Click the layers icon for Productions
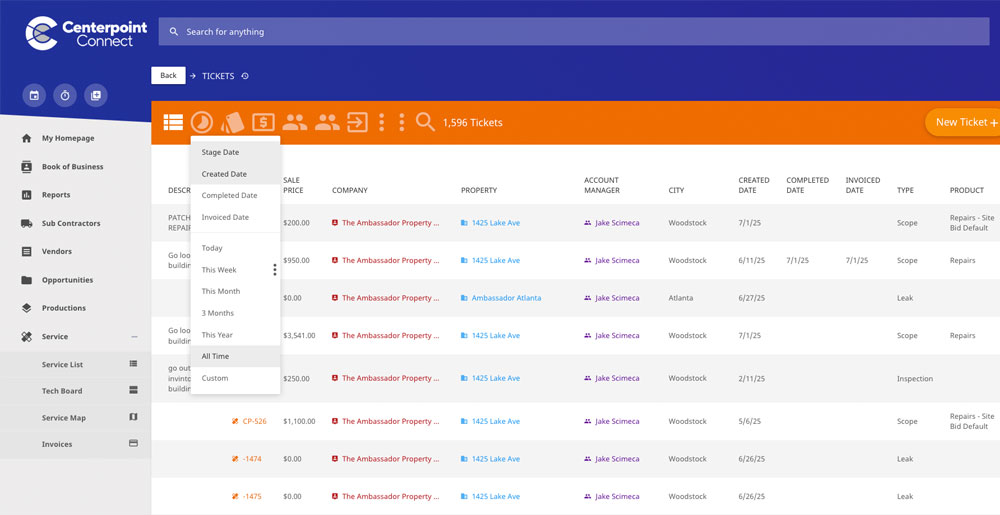Image resolution: width=1000 pixels, height=515 pixels. pos(26,308)
